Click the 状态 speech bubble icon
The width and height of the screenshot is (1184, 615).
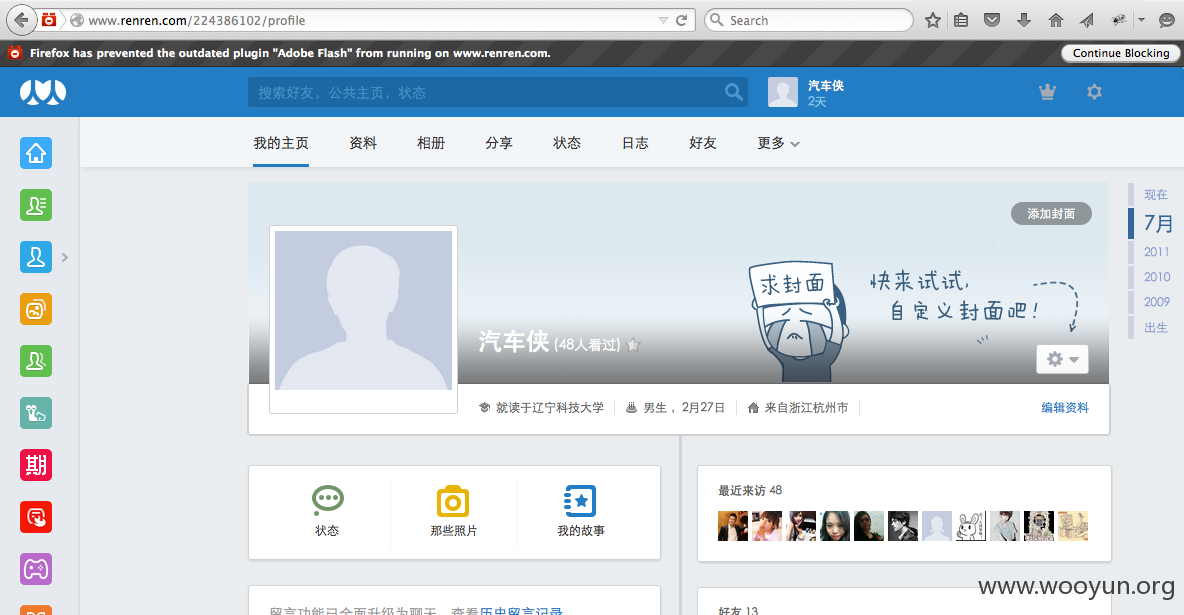(x=328, y=499)
